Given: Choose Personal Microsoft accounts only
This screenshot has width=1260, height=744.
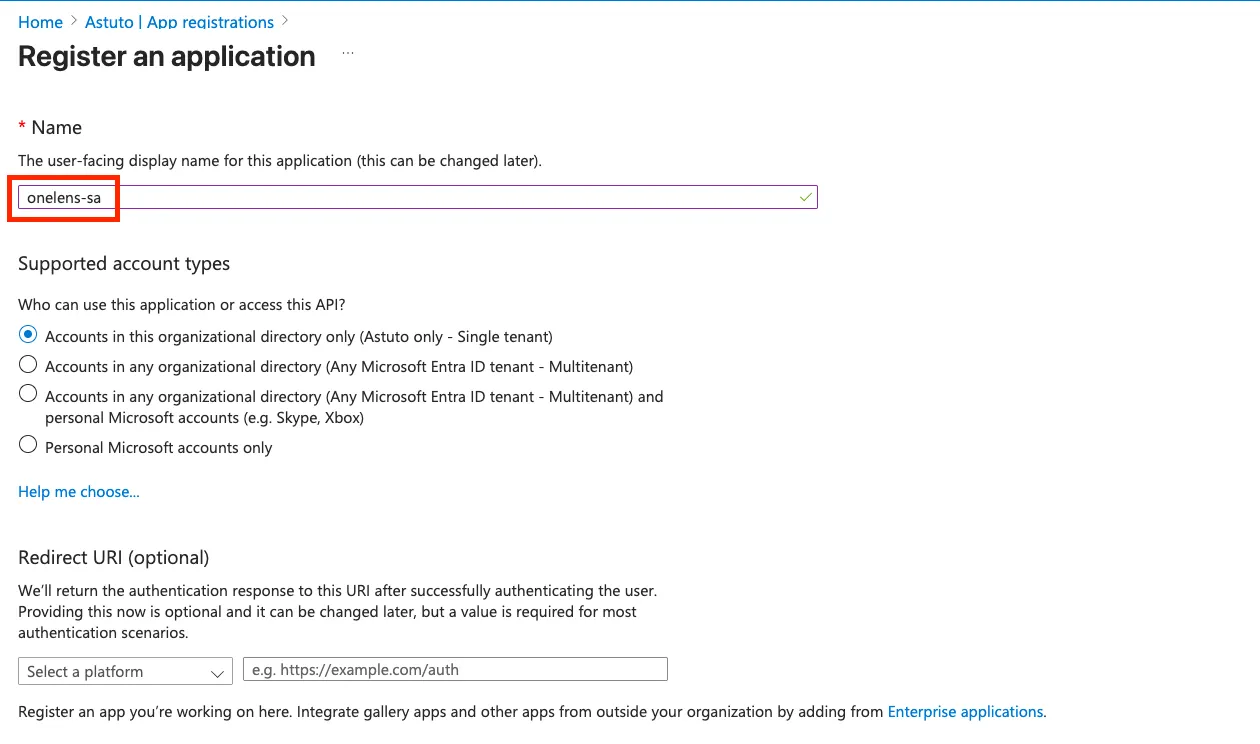Looking at the screenshot, I should [x=28, y=446].
